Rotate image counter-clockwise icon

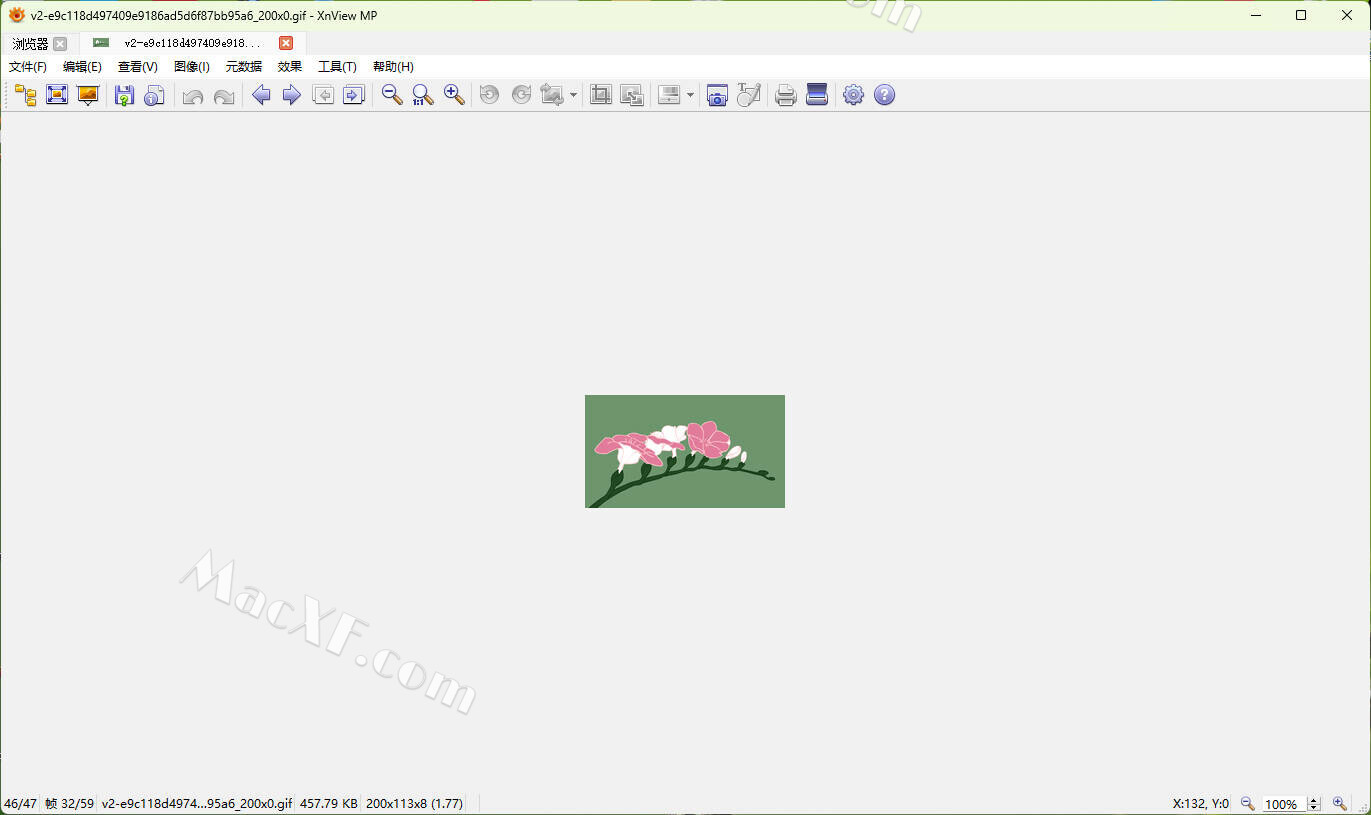click(x=489, y=95)
